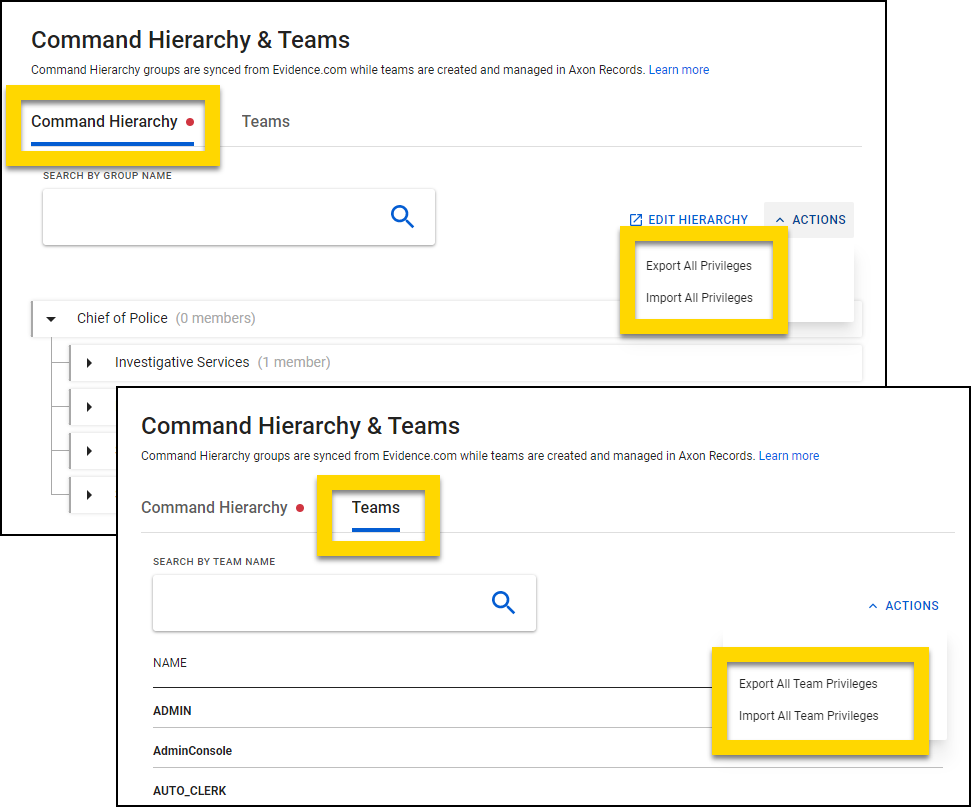Click the Search by Group Name input field

[230, 216]
